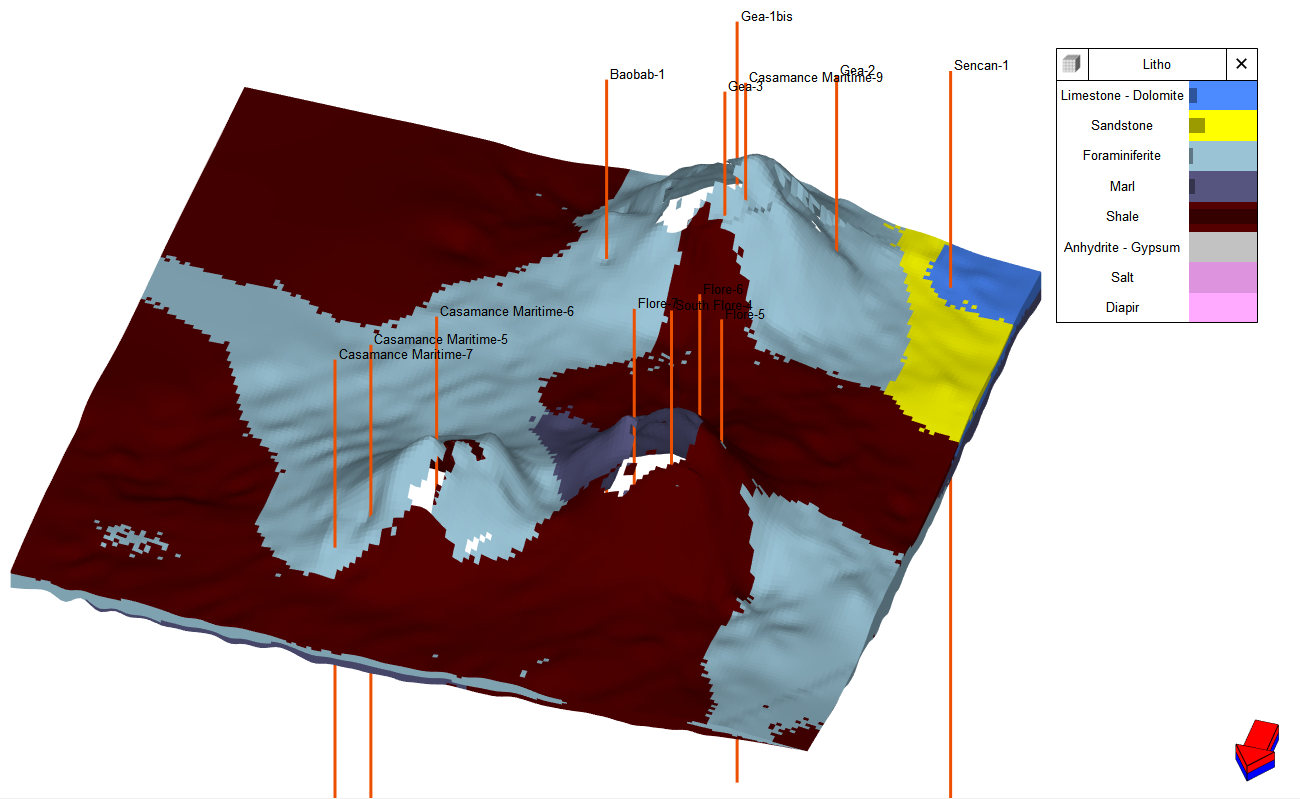Pick the Casamance Maritime-7 well label
Image resolution: width=1300 pixels, height=799 pixels.
coord(405,355)
